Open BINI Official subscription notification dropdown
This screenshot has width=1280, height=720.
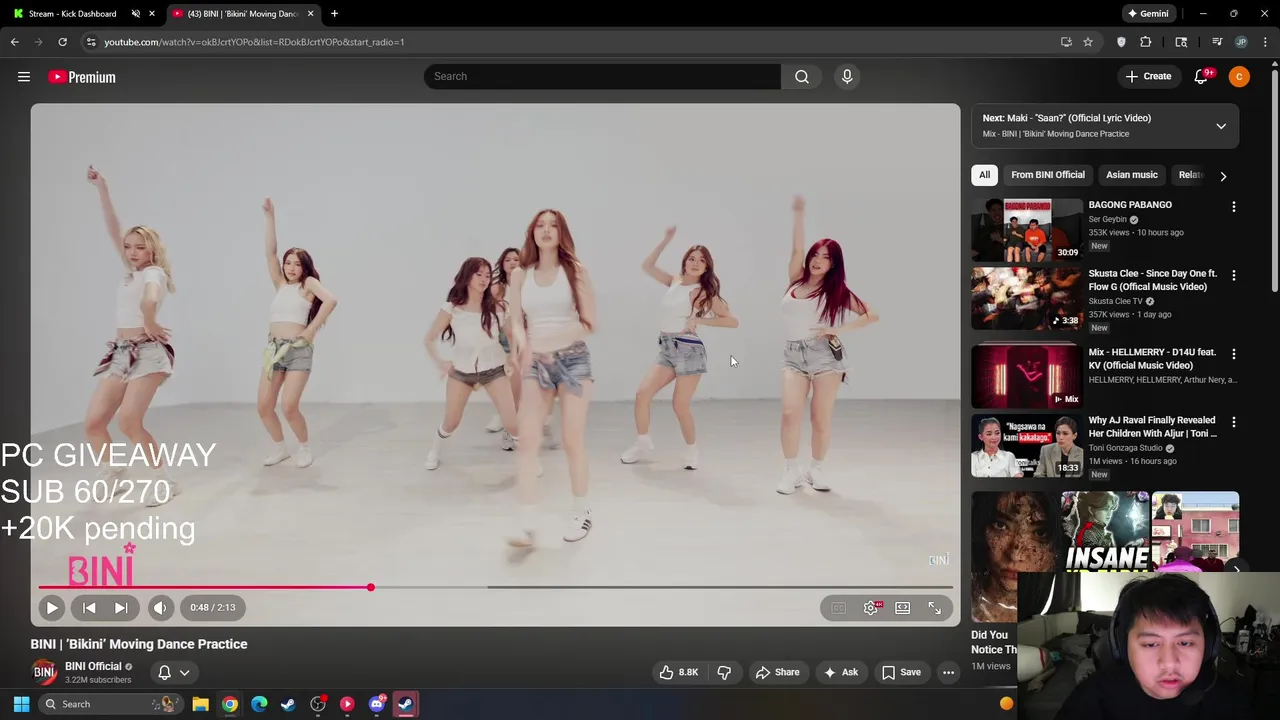[x=174, y=672]
